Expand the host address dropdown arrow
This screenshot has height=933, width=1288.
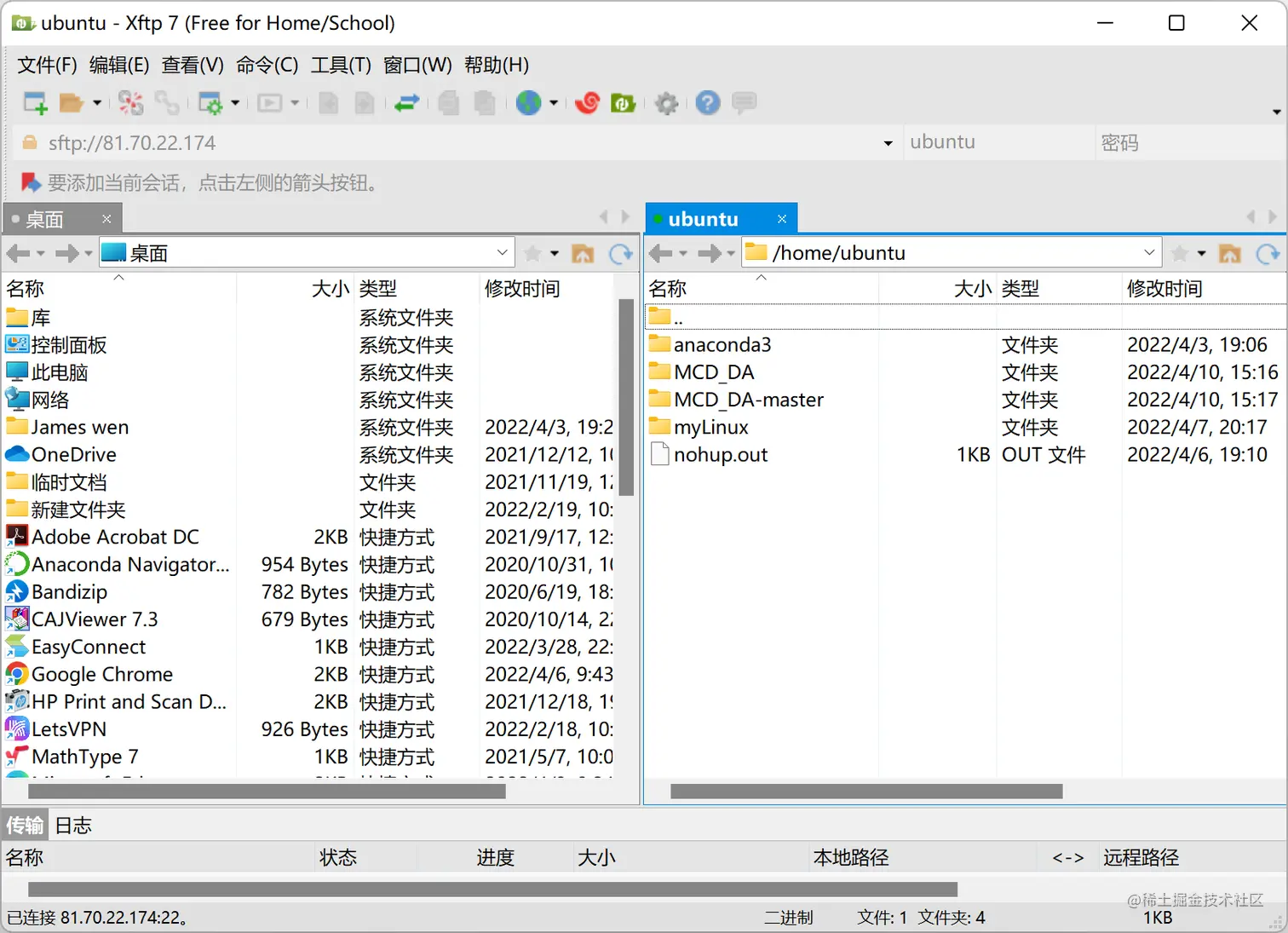click(x=888, y=143)
